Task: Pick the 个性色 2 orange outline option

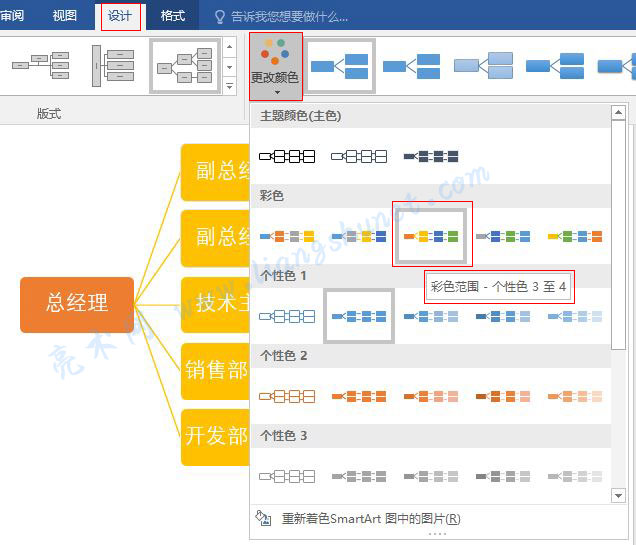Action: (x=287, y=396)
